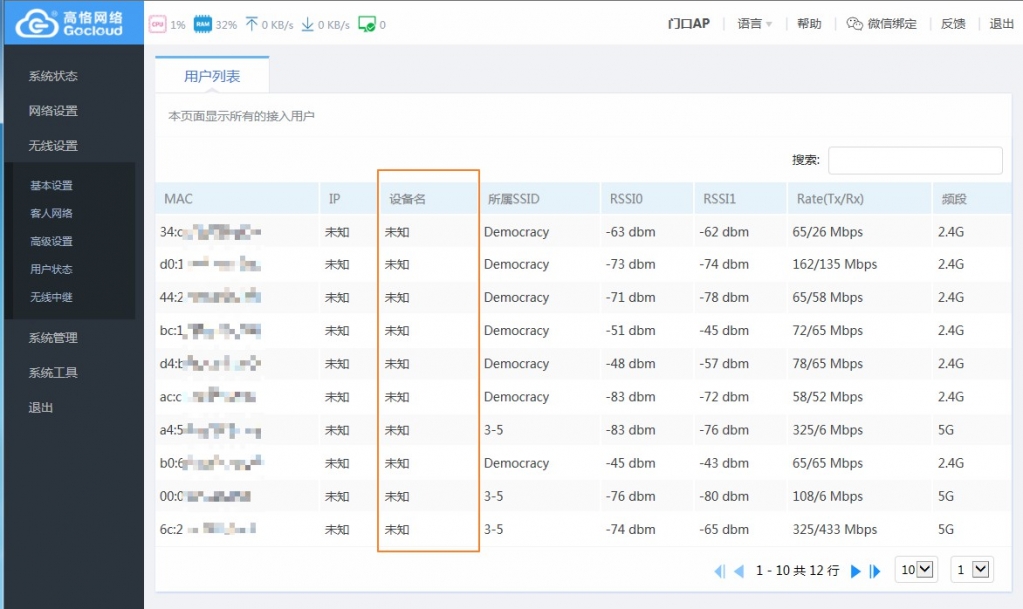Click 退出 in the top bar

pos(1001,24)
